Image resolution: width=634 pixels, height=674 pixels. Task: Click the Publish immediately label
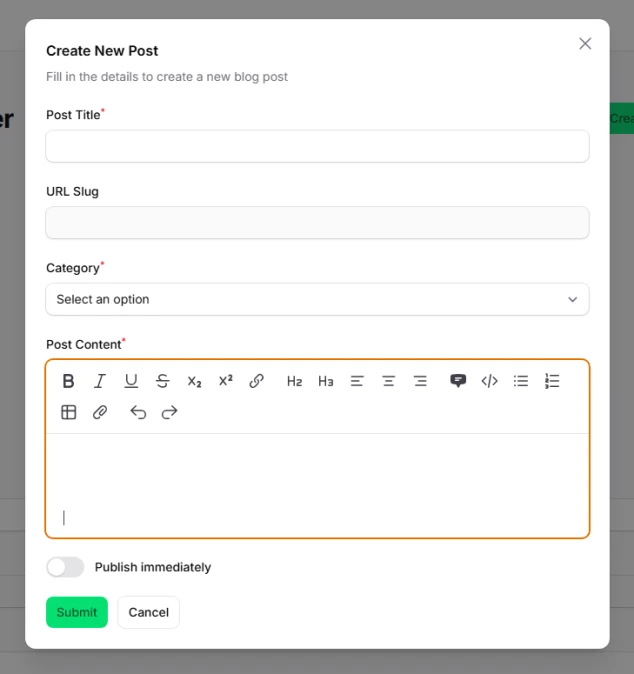[x=153, y=567]
